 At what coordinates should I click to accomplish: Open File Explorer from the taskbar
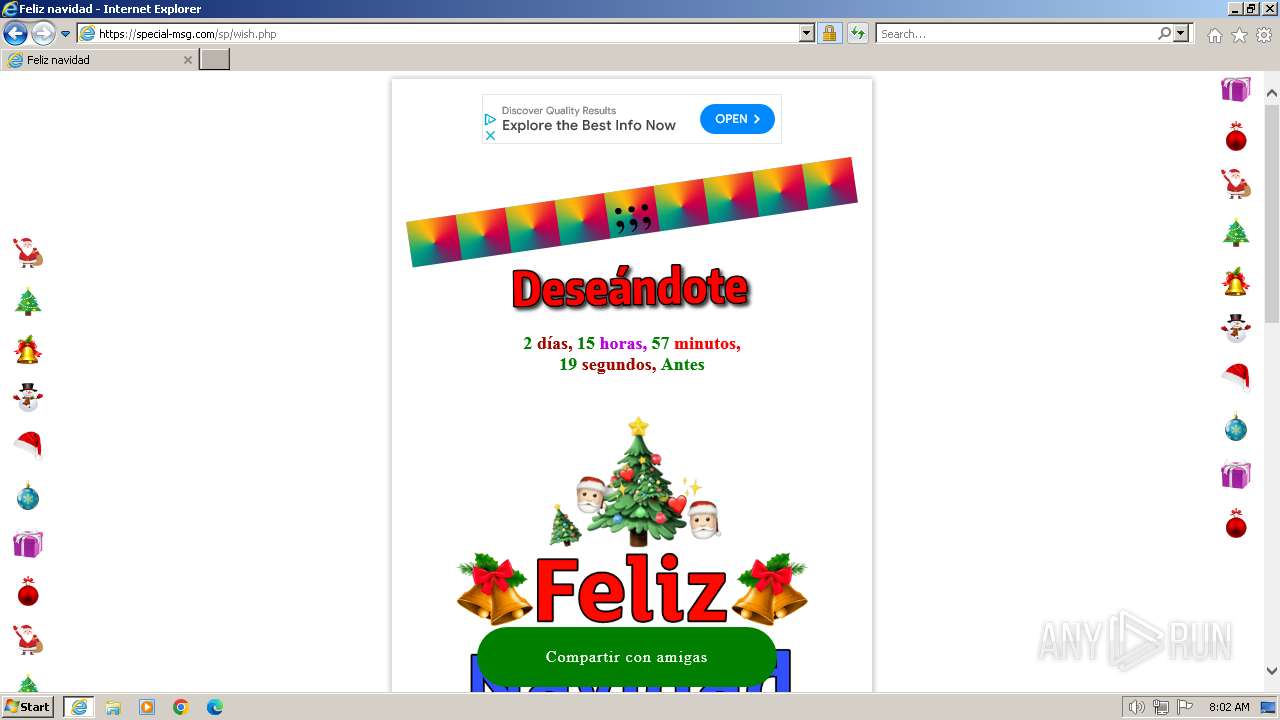tap(113, 707)
